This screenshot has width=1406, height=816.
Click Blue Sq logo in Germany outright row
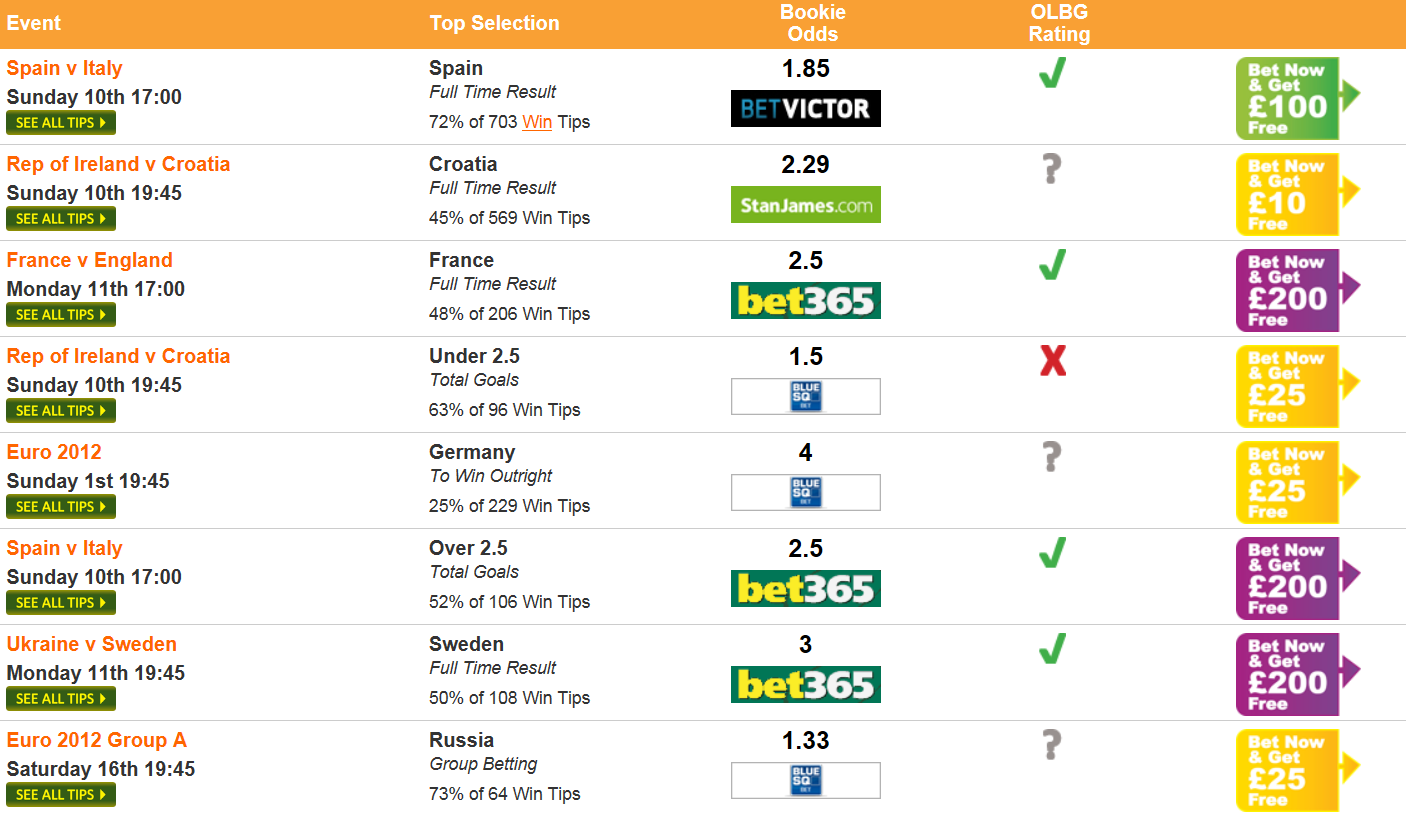click(x=805, y=492)
